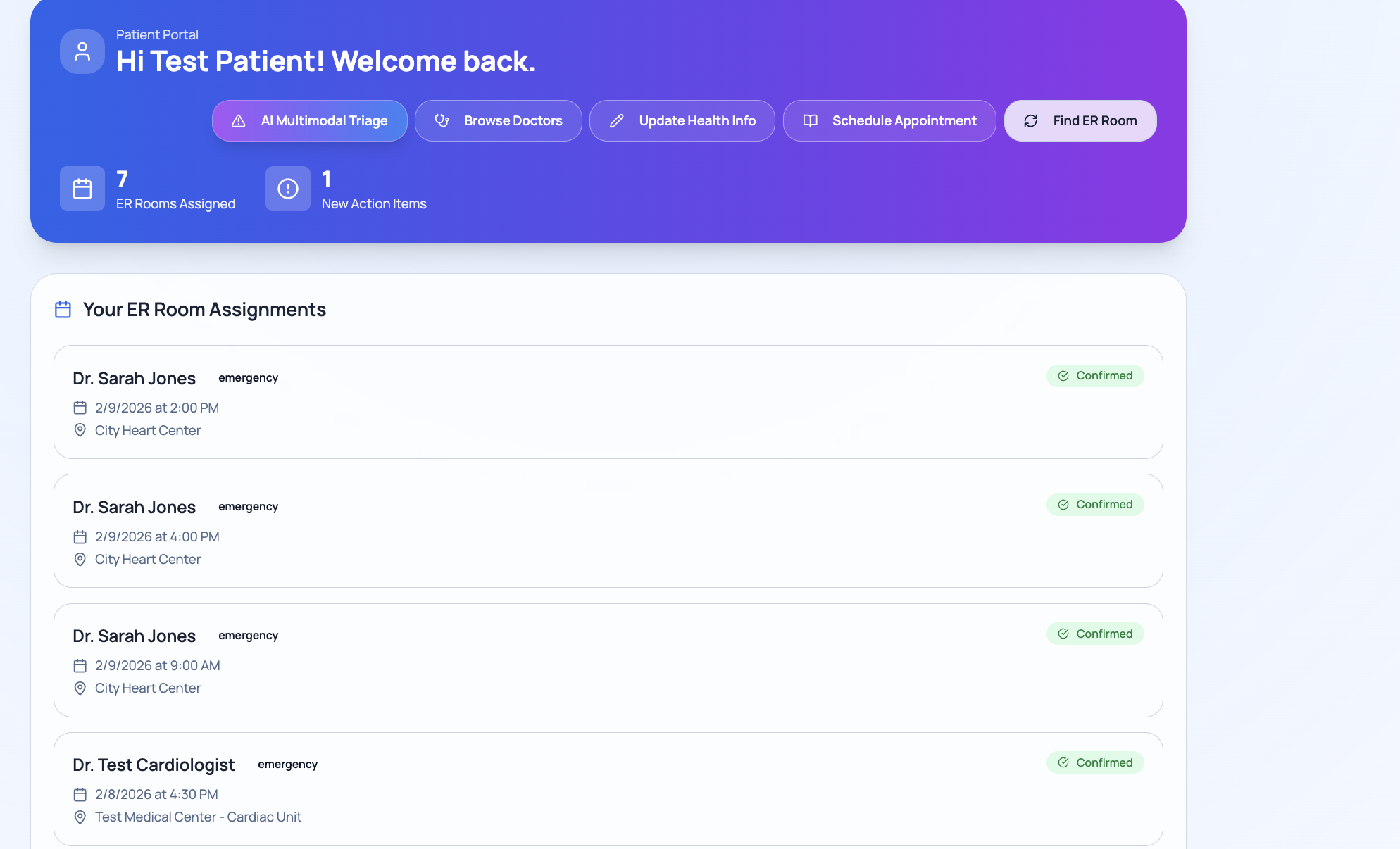Click Confirmed status on Dr. Test Cardiologist

[x=1095, y=762]
